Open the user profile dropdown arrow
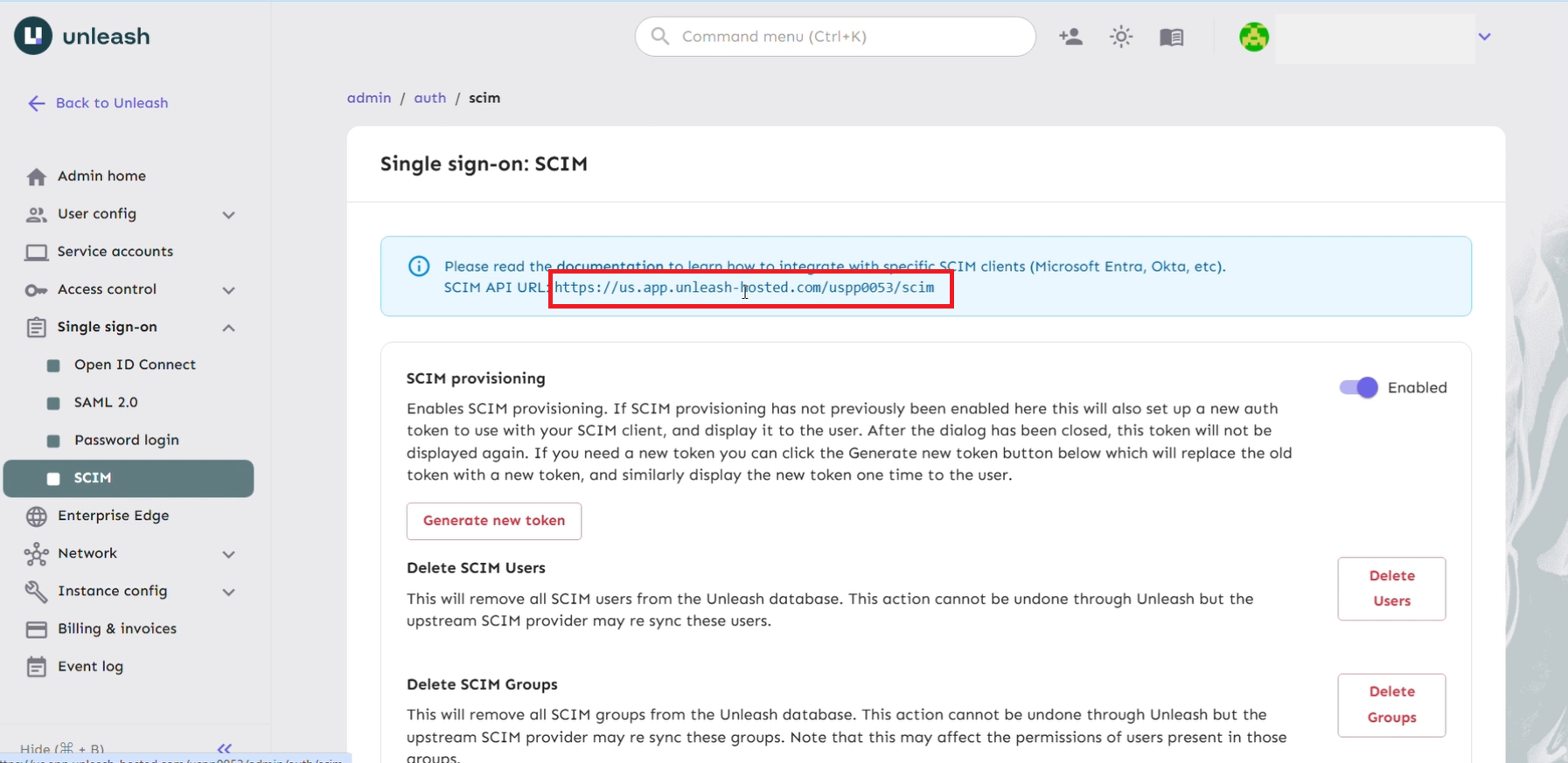The image size is (1568, 763). [1484, 37]
